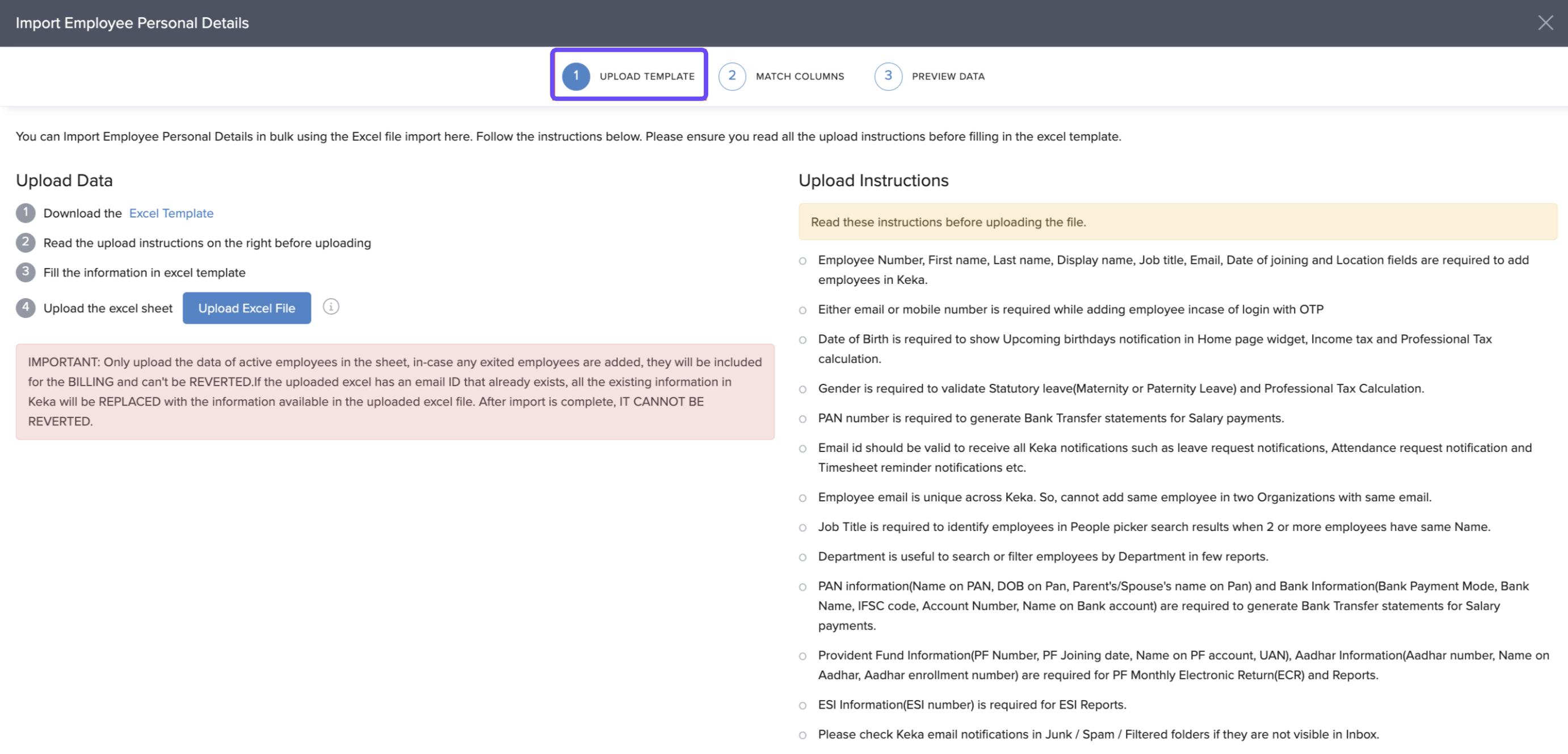Click the Upload Data heading

(64, 181)
